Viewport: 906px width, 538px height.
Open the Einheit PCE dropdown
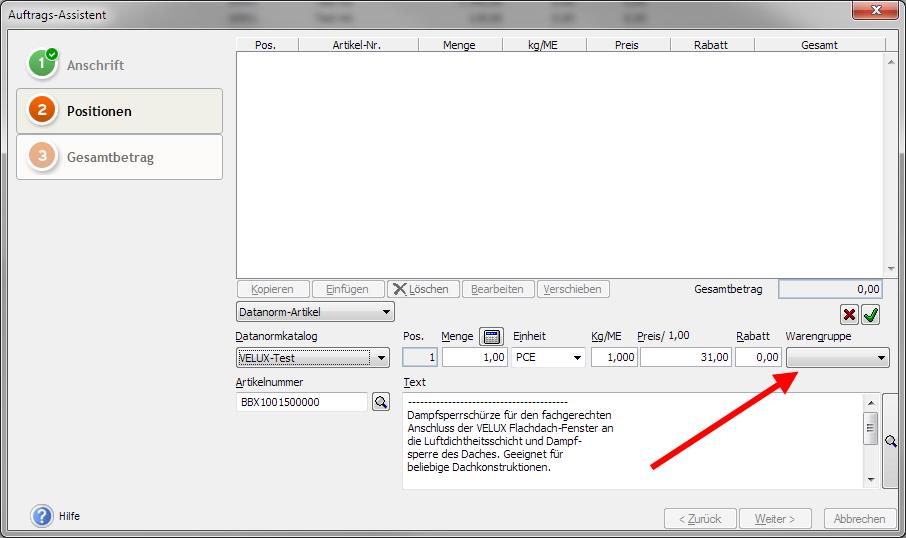(548, 357)
